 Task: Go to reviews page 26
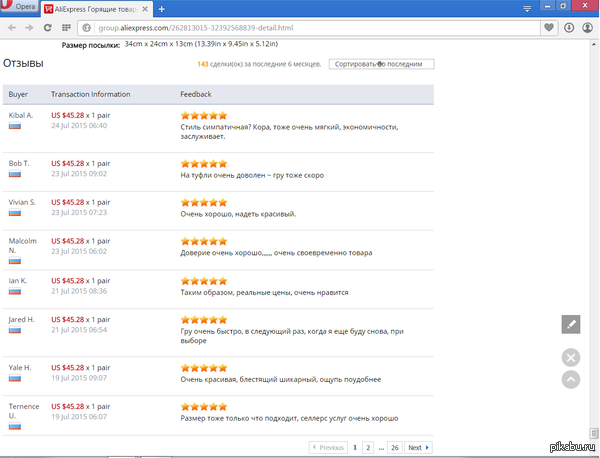(x=395, y=447)
